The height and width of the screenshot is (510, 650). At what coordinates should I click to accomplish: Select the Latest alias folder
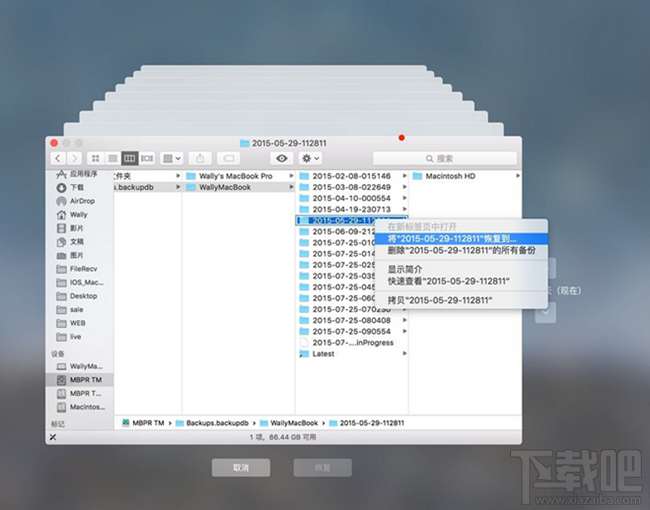point(323,354)
